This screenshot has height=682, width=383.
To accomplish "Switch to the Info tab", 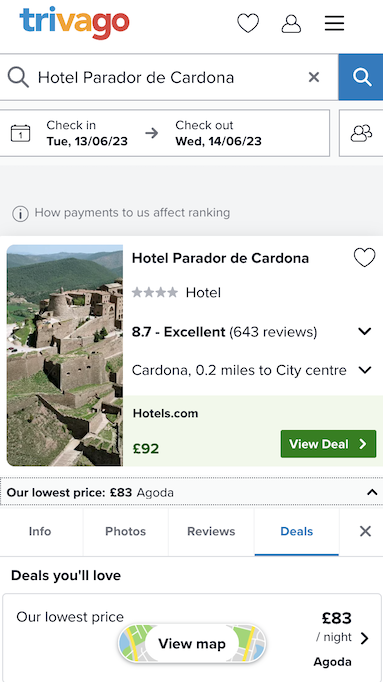I will [x=40, y=532].
